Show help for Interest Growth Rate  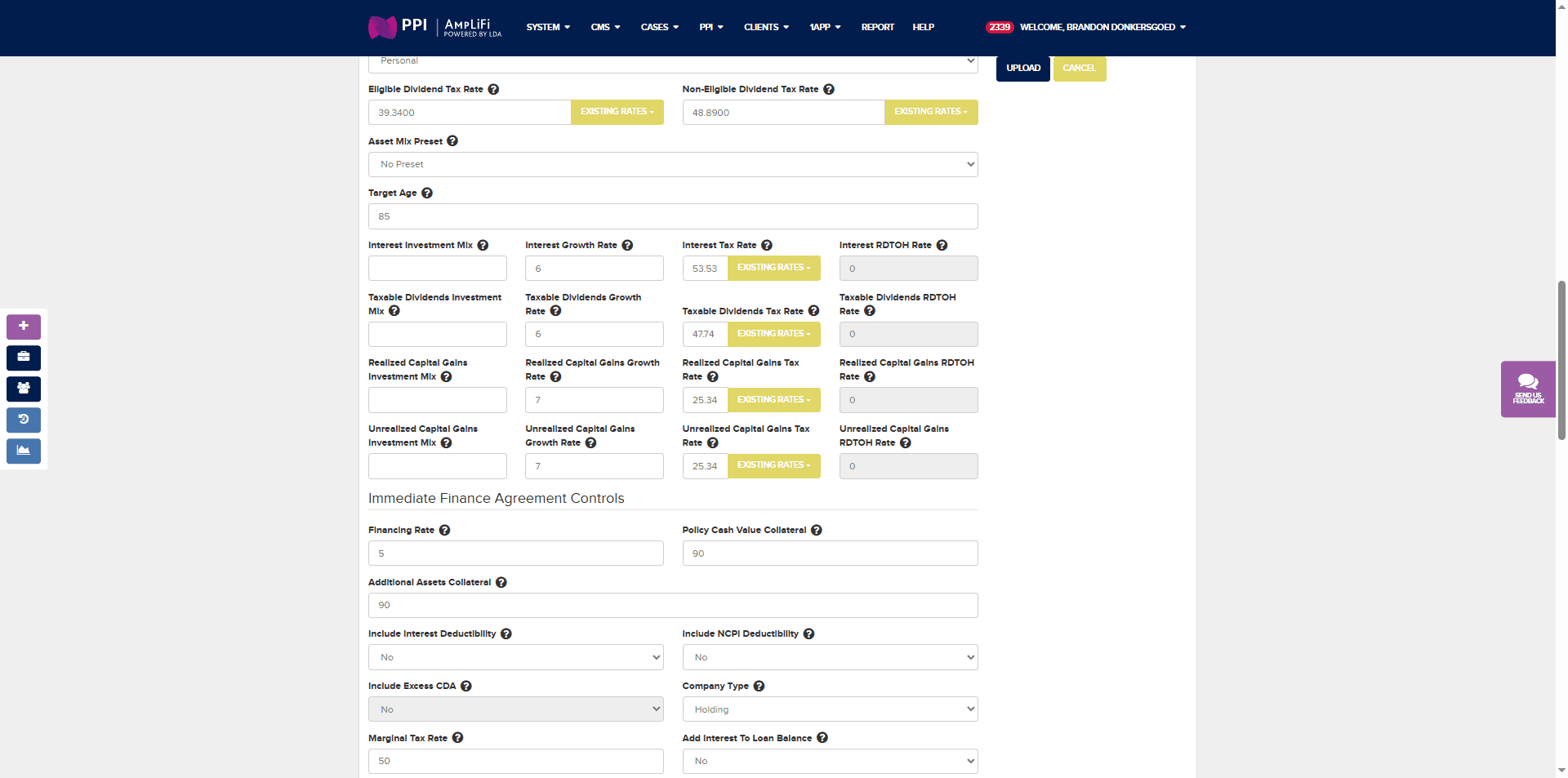(627, 245)
